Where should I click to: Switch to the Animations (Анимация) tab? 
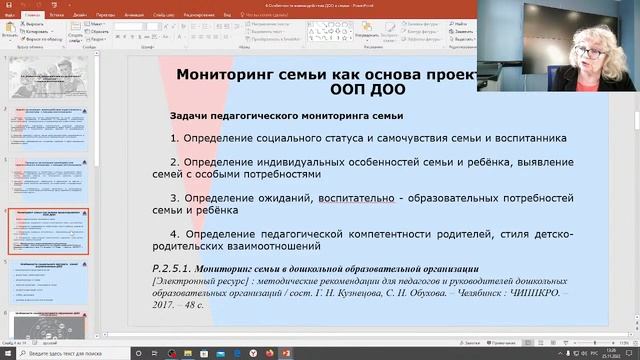point(134,15)
